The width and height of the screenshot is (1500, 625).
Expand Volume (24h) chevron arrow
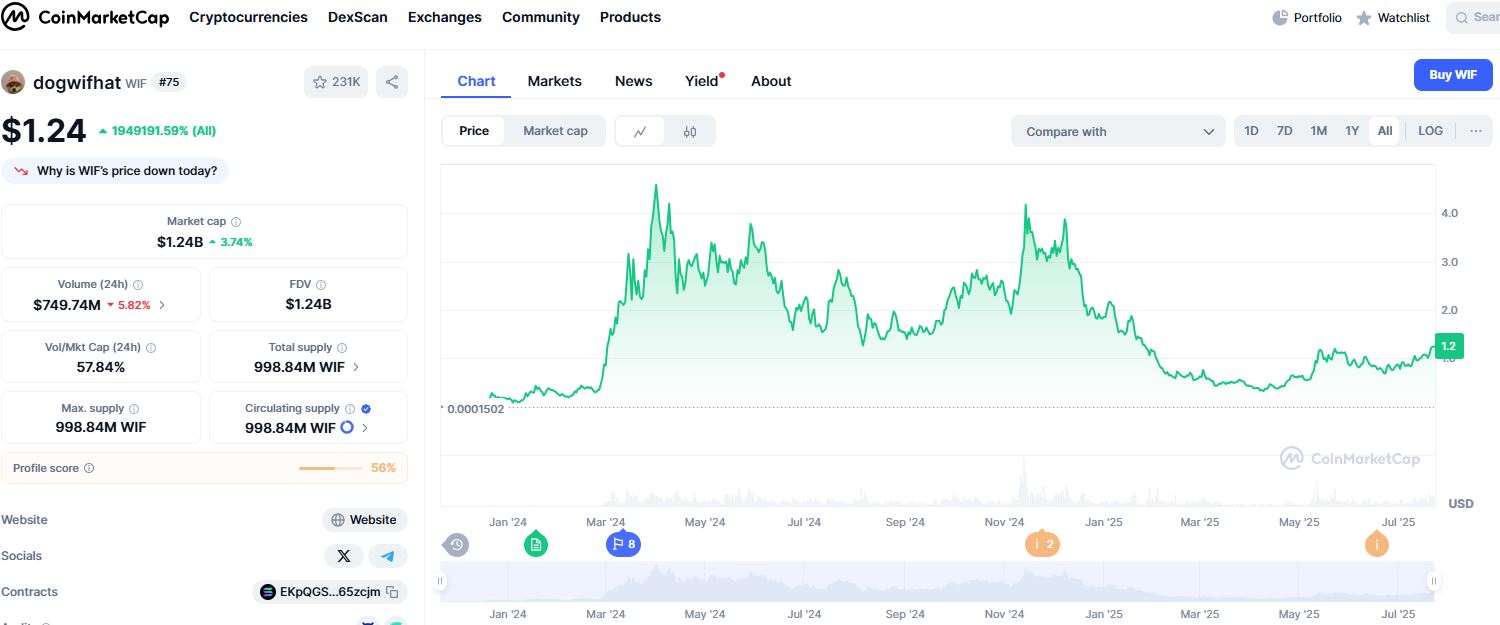pos(162,305)
